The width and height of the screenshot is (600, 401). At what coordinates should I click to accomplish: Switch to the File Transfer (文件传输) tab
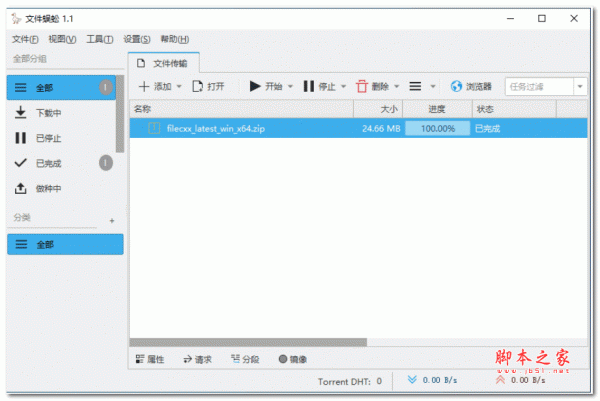tap(164, 63)
